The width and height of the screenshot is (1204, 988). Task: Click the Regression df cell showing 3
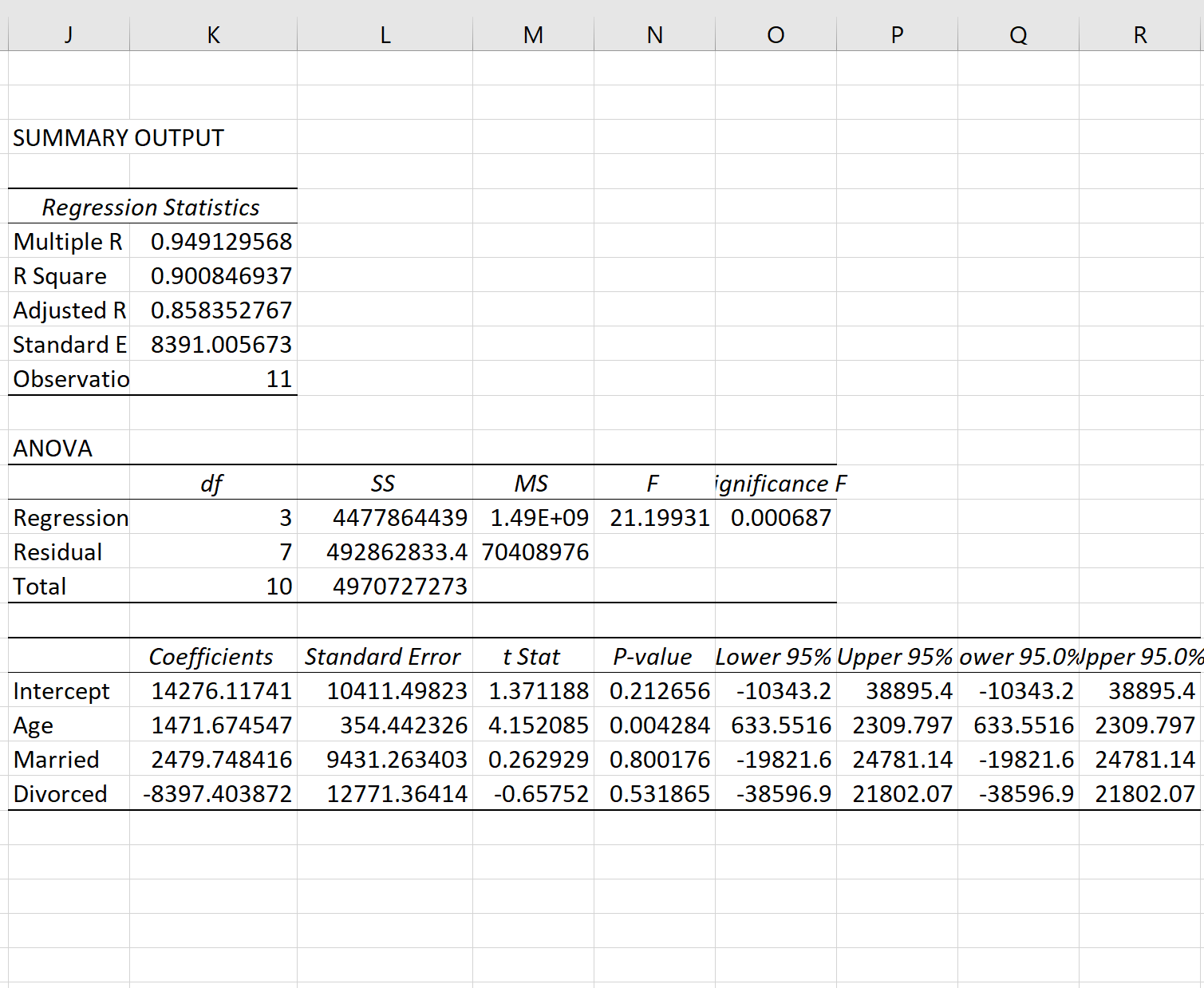coord(212,517)
